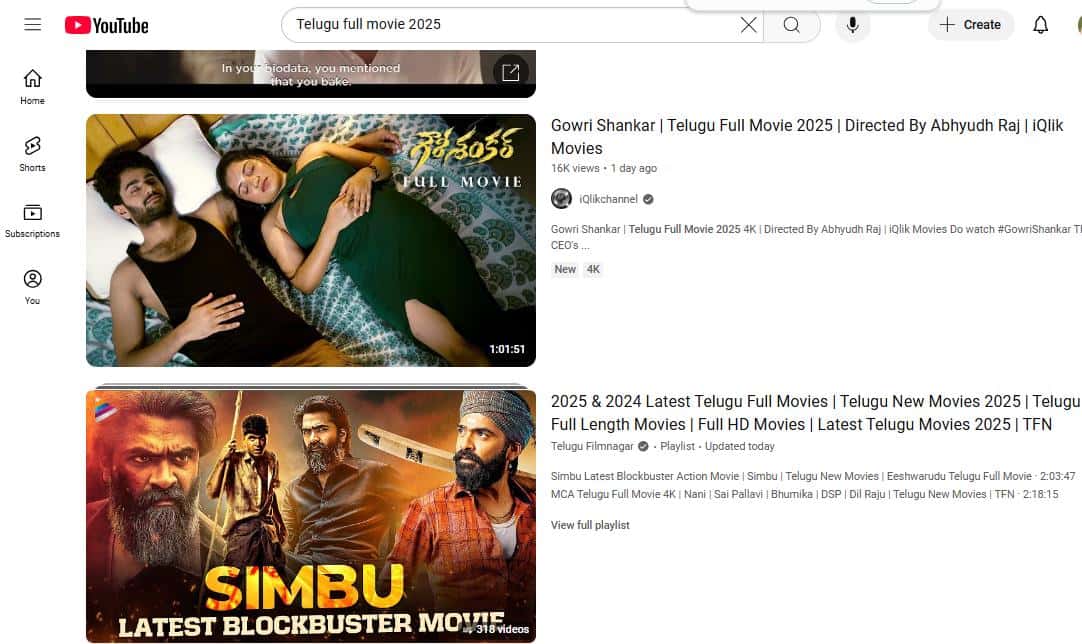Open the YouTube home logo
This screenshot has width=1082, height=644.
tap(106, 25)
